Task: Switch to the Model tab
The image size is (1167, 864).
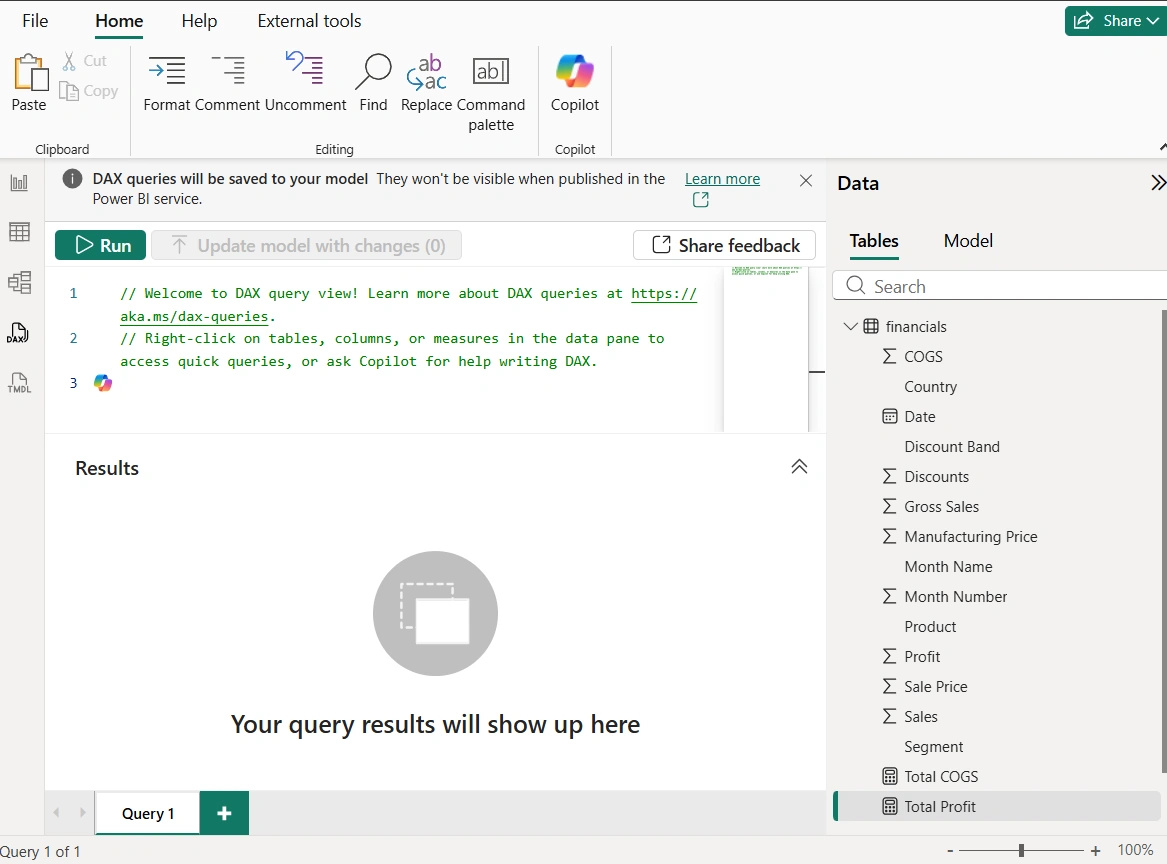Action: point(968,240)
